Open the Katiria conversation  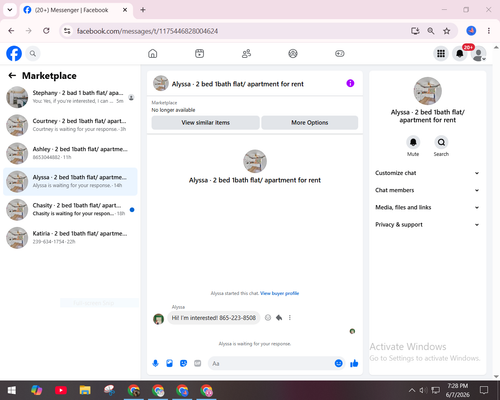click(x=70, y=238)
